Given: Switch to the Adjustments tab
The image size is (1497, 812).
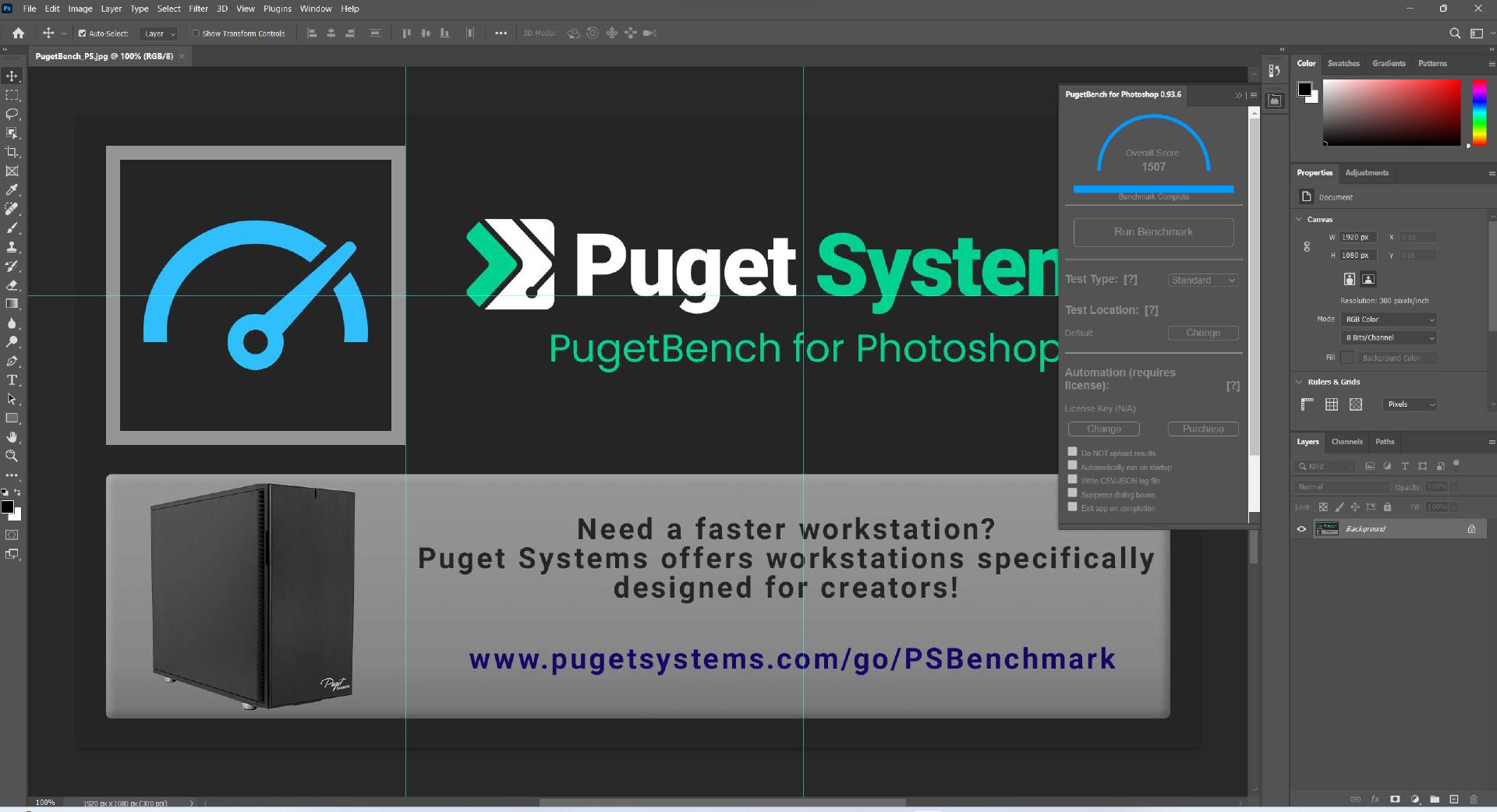Looking at the screenshot, I should (x=1367, y=173).
